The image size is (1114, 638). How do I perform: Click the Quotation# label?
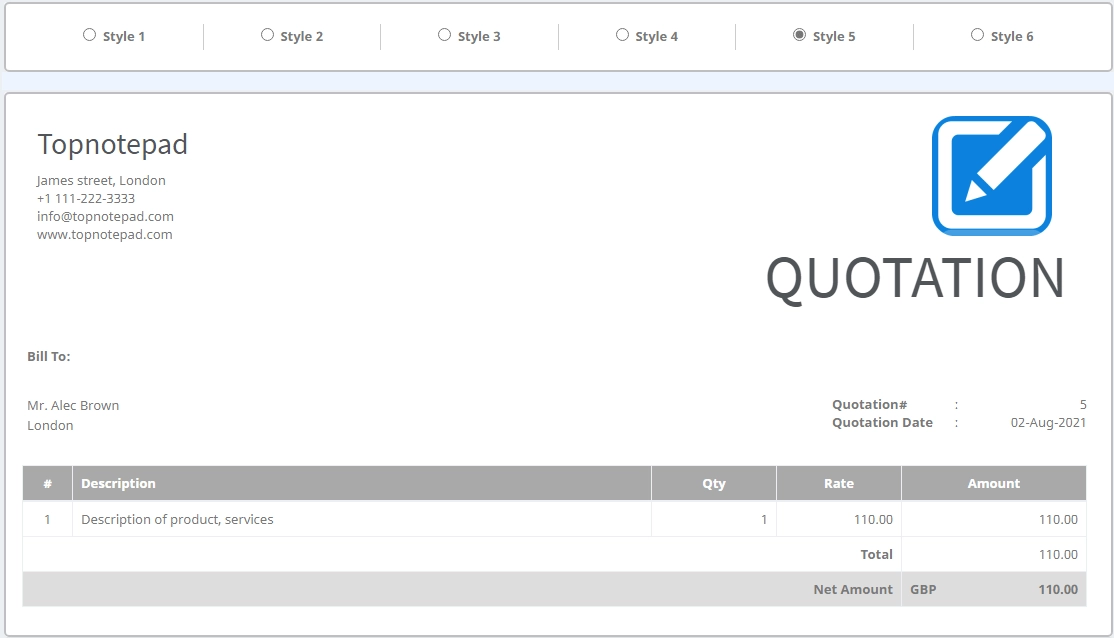coord(870,404)
